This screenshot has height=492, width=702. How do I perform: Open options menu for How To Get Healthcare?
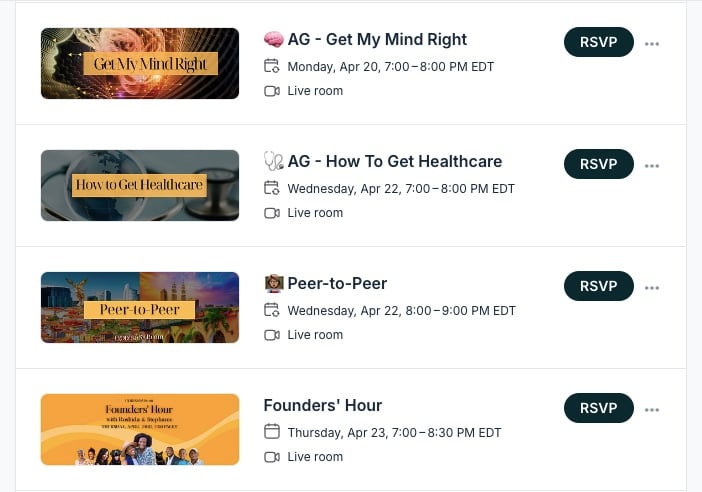[652, 166]
